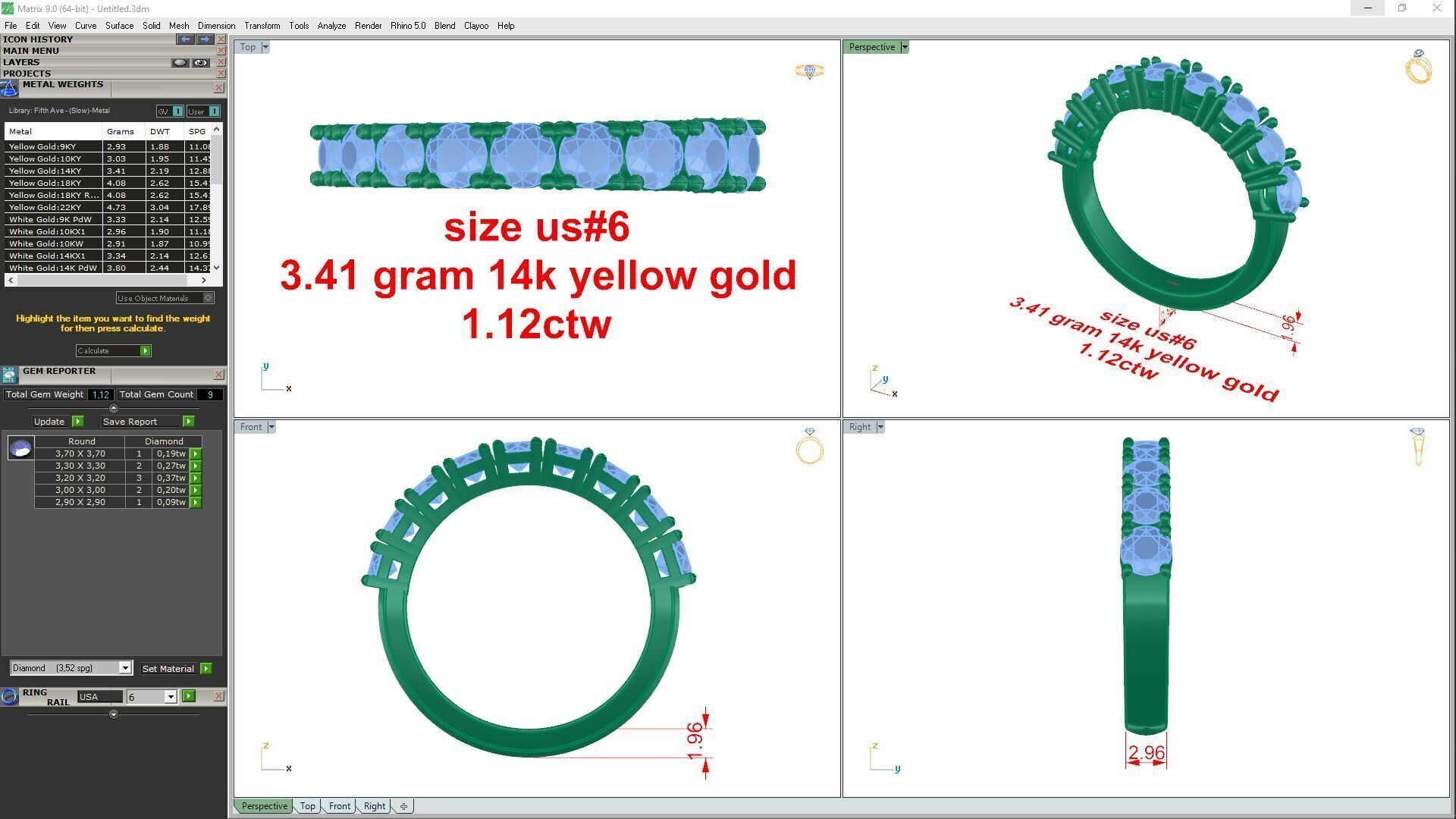Open the Diamond material dropdown

point(124,668)
